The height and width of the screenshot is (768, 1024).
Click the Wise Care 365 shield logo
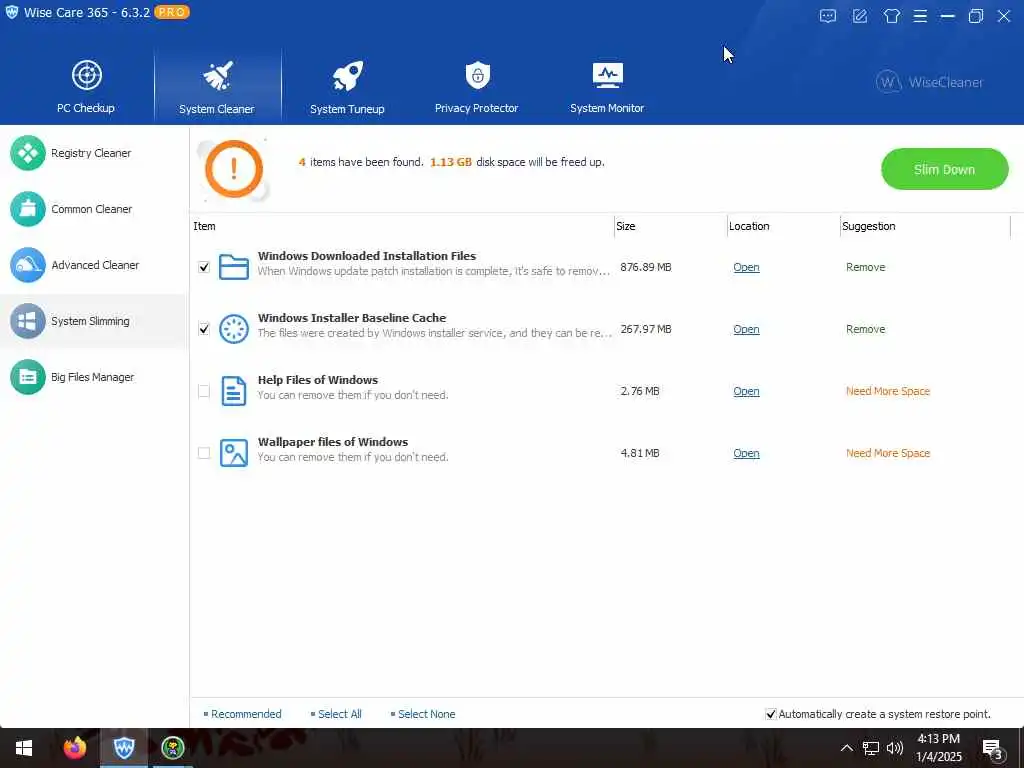12,12
